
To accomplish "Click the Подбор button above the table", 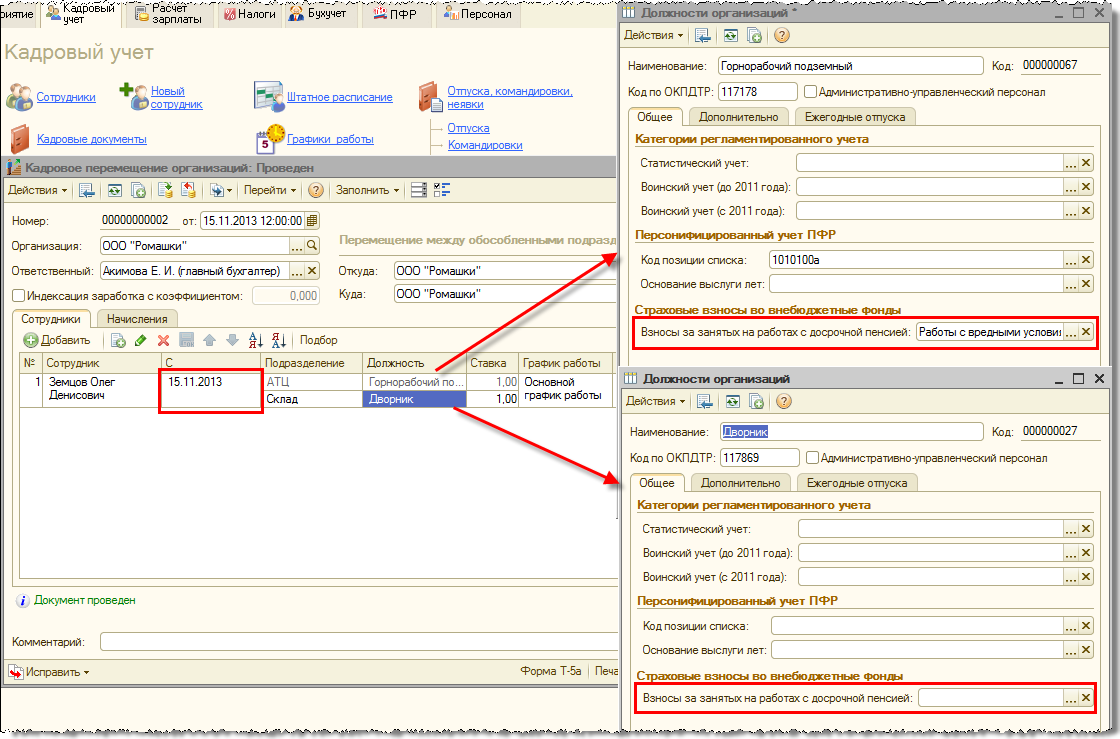I will coord(319,341).
